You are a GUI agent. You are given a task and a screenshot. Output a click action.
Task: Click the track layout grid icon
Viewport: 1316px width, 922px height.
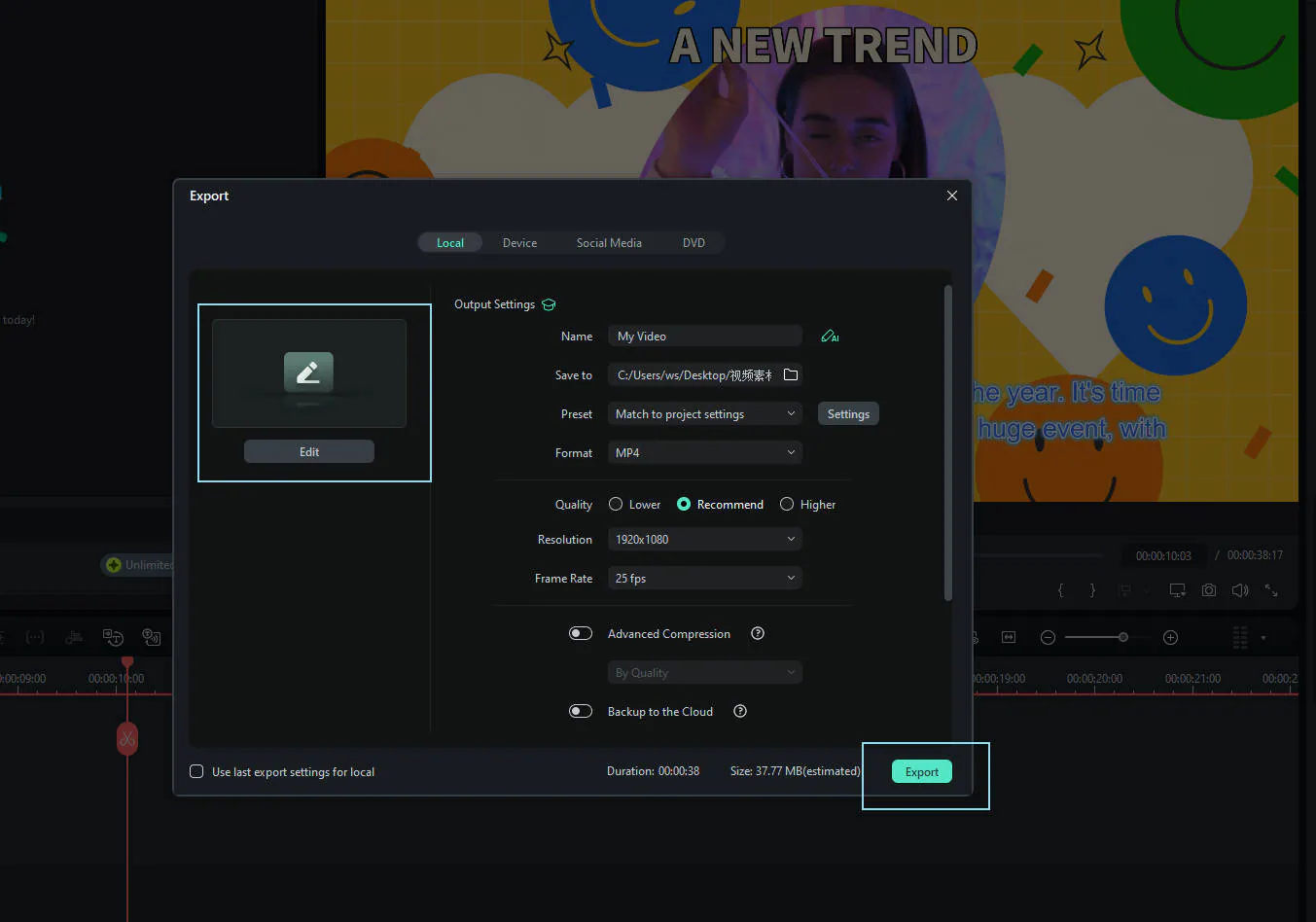(x=1240, y=637)
